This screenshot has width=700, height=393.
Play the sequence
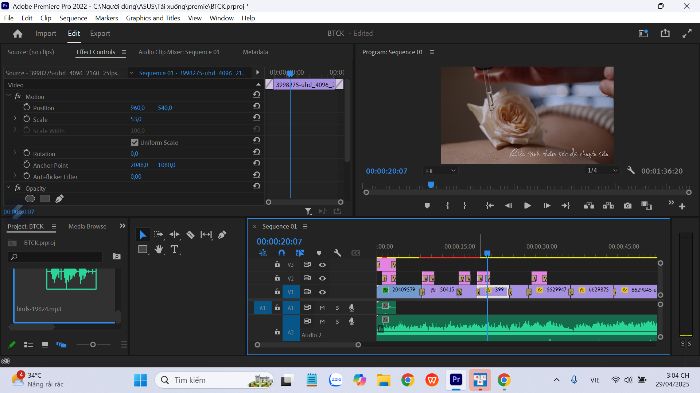pos(527,205)
